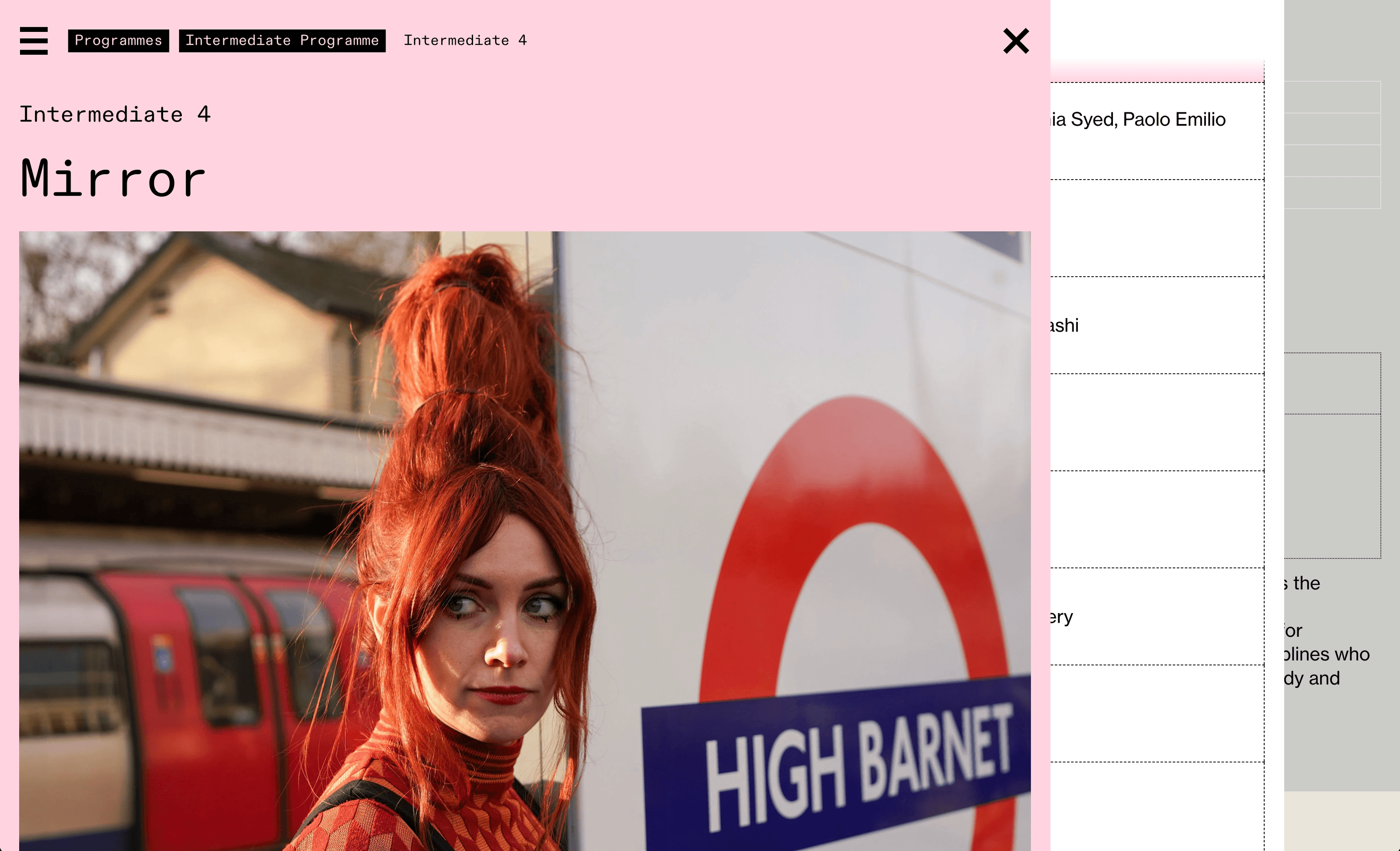Open the hamburger menu icon
This screenshot has height=851, width=1400.
click(x=34, y=41)
